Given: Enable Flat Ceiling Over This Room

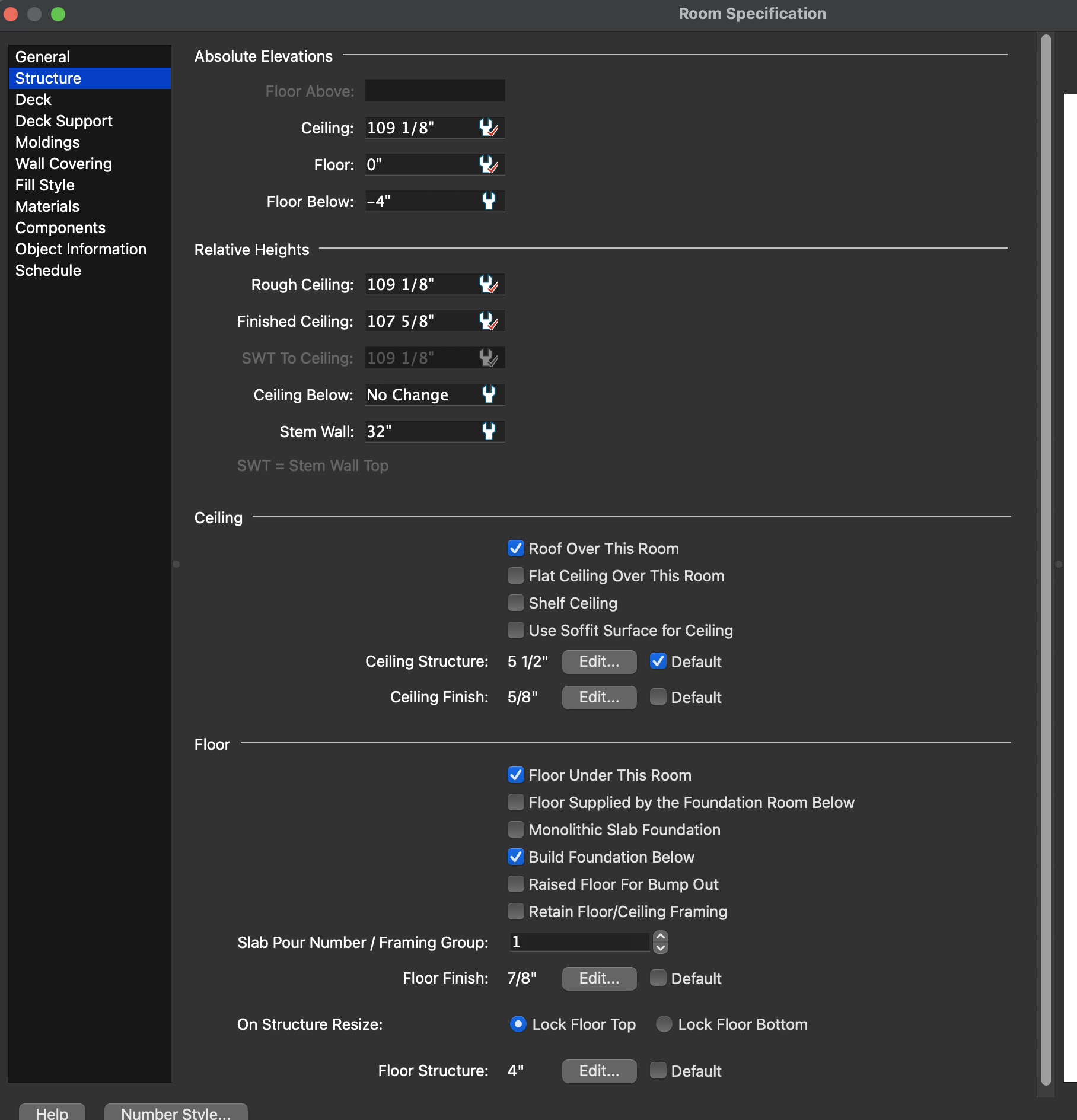Looking at the screenshot, I should (516, 576).
